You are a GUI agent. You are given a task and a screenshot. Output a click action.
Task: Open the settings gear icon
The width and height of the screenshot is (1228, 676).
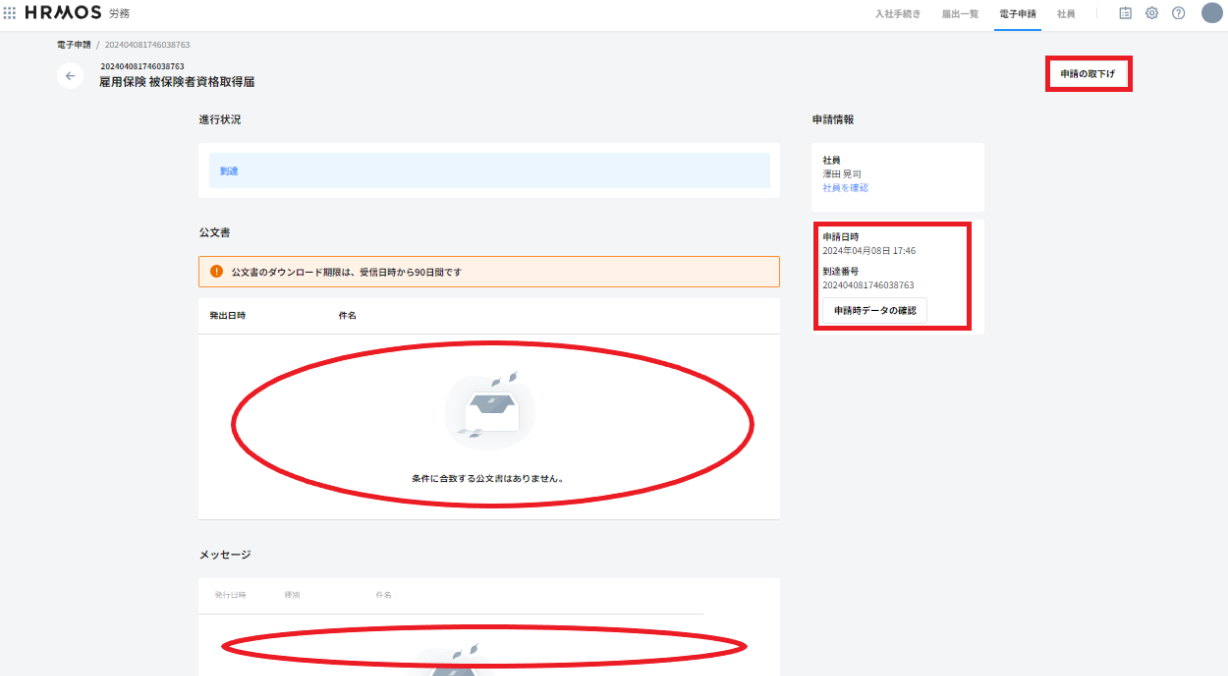pyautogui.click(x=1151, y=13)
